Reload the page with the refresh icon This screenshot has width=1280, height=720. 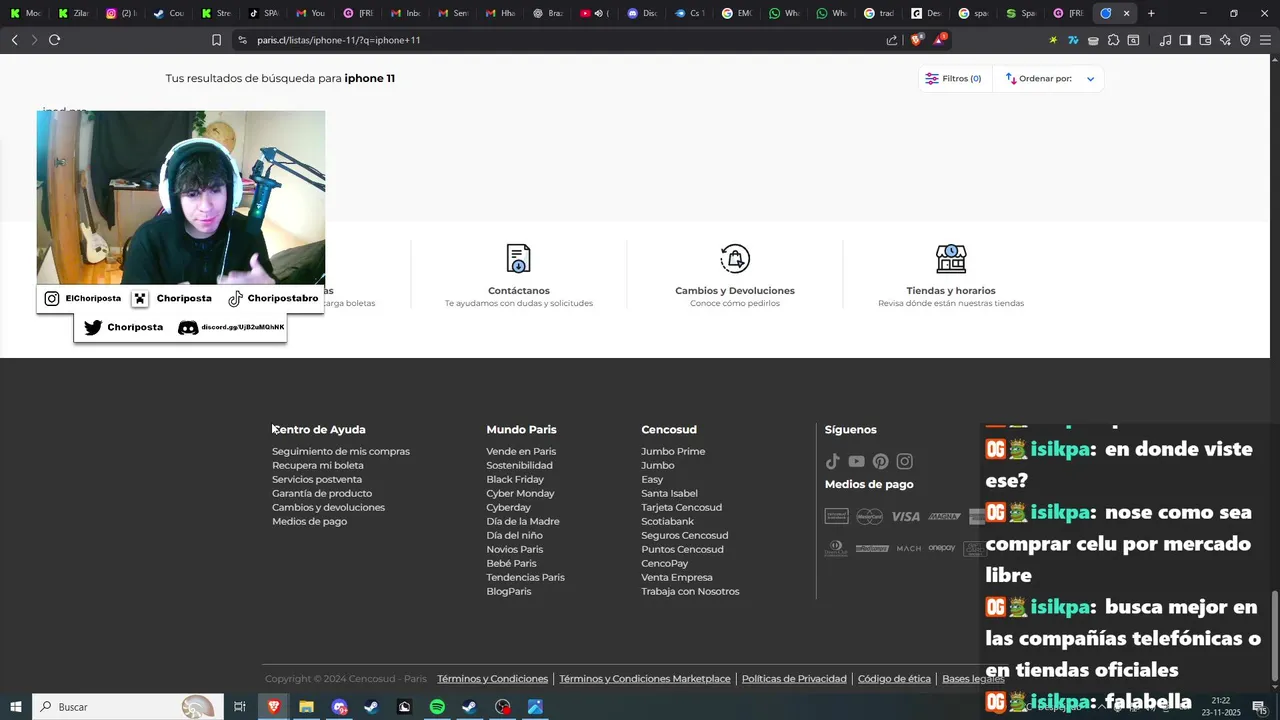(54, 40)
